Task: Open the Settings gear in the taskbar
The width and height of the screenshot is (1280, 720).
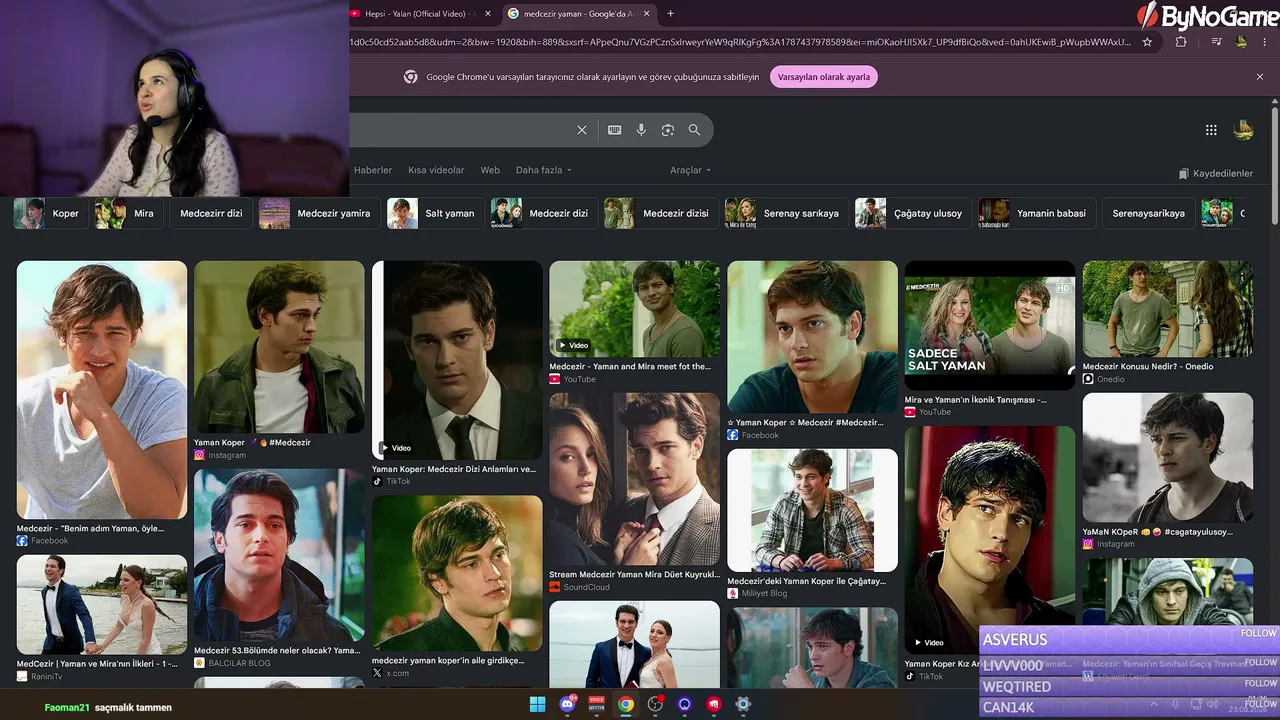Action: tap(743, 704)
